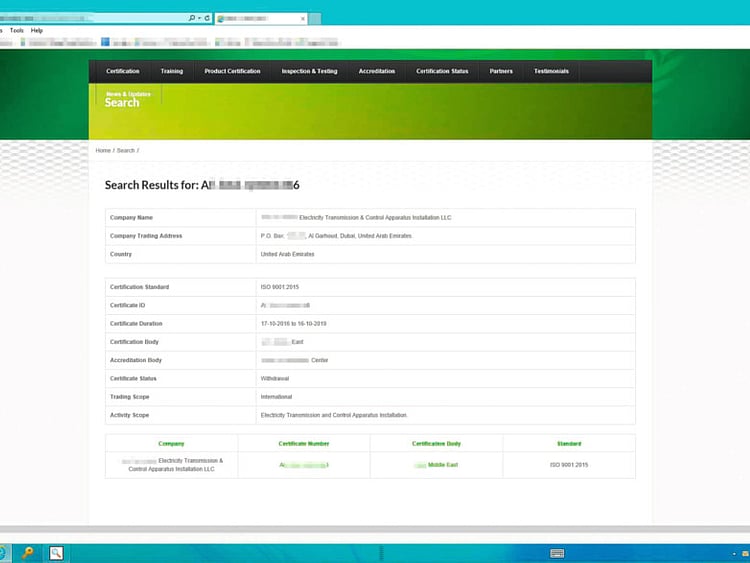Open the Tools menu
Screen dimensions: 750x563
17,31
